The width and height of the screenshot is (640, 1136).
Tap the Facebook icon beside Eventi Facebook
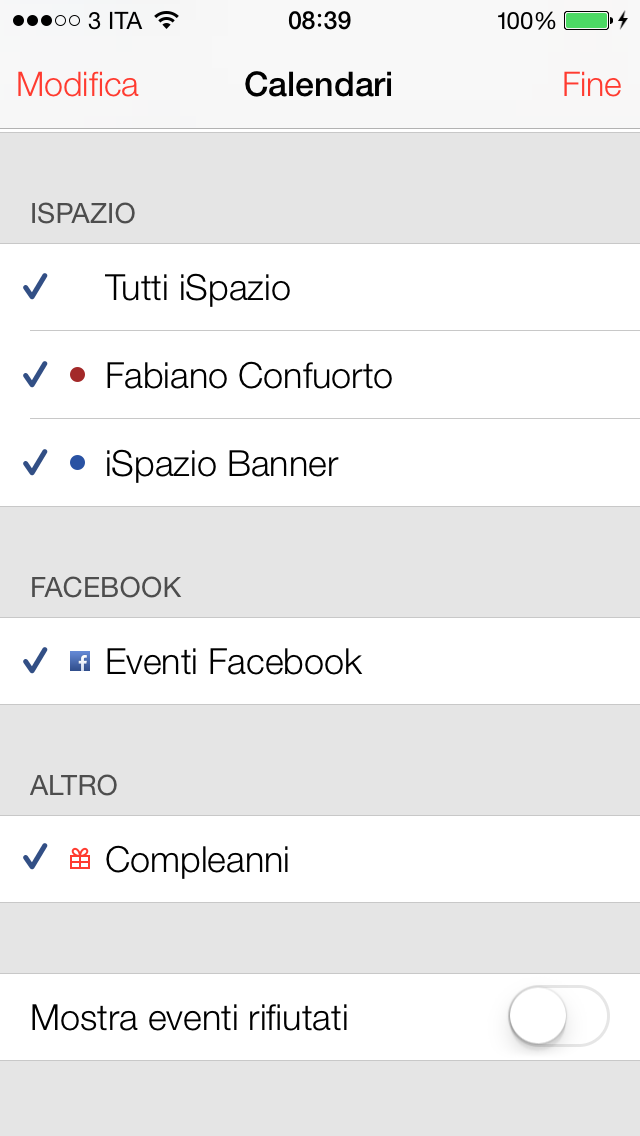(x=80, y=661)
